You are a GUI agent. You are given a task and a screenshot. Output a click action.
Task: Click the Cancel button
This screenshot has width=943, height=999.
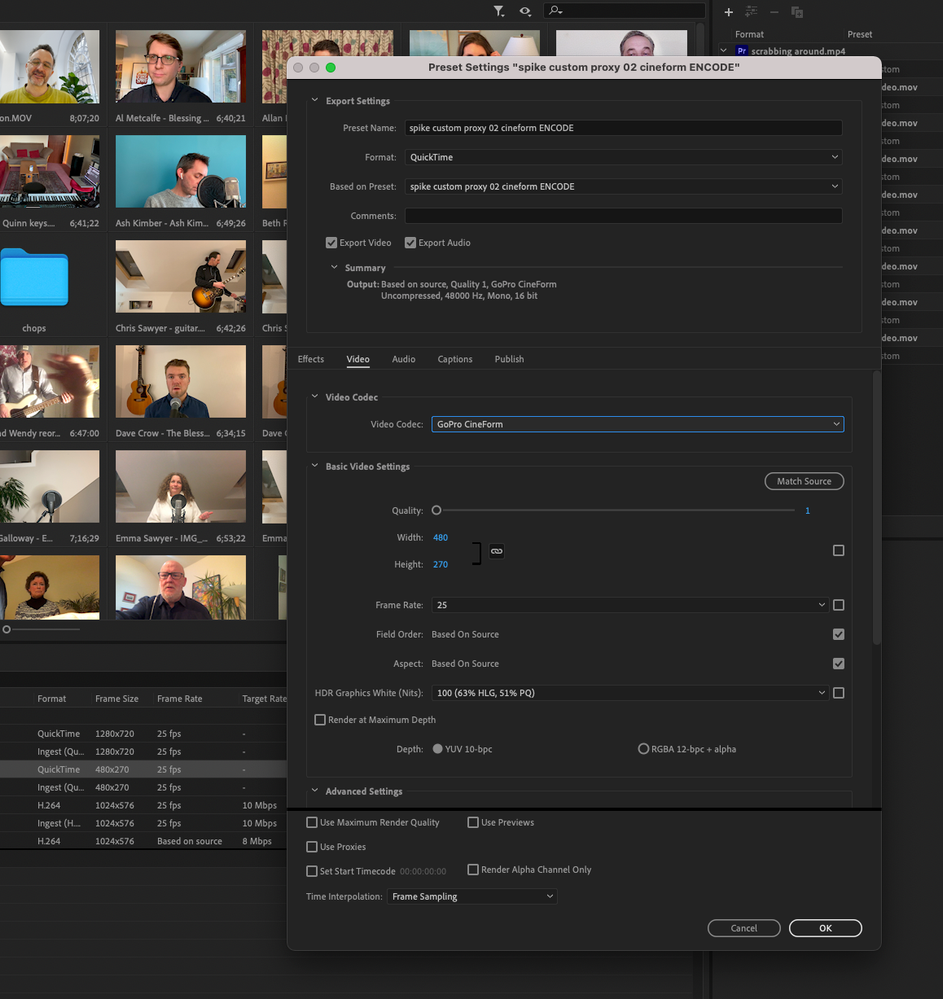744,928
